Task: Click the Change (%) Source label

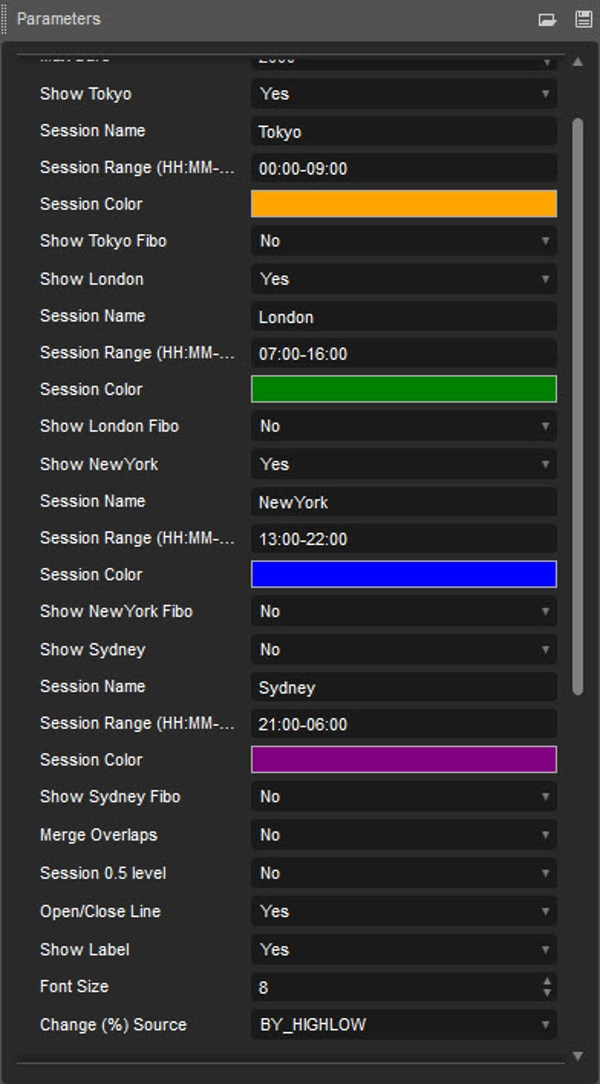Action: (113, 1024)
